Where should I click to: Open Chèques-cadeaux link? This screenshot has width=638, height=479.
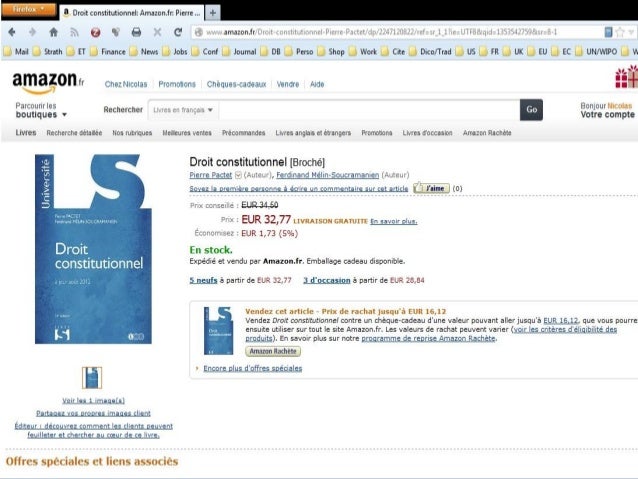click(236, 84)
